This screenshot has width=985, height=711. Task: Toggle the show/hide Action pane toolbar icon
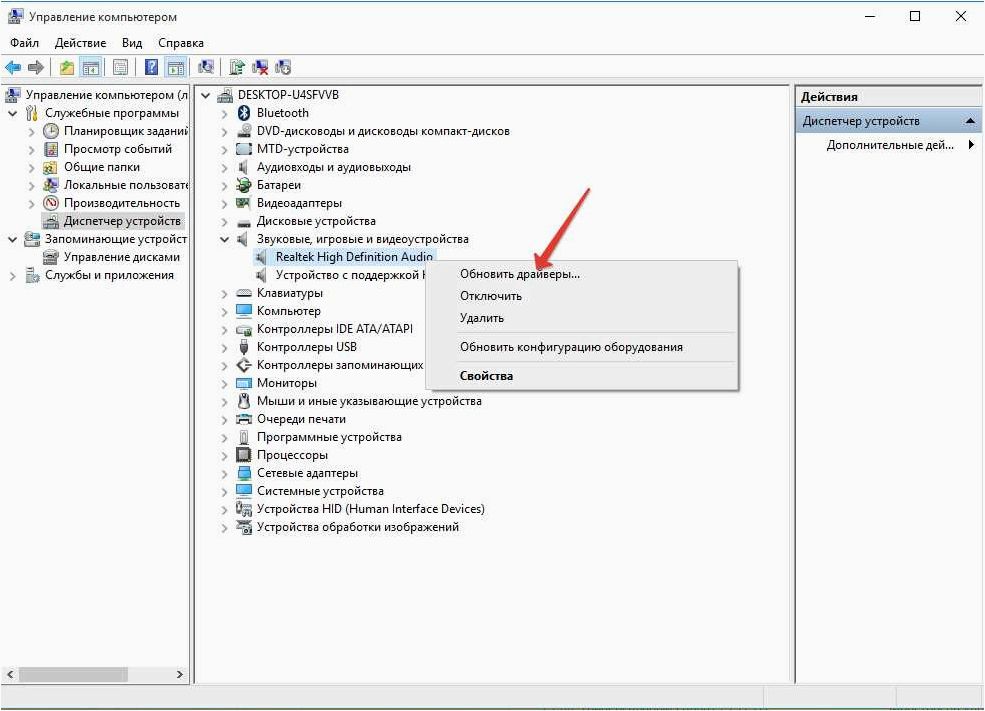[x=176, y=67]
